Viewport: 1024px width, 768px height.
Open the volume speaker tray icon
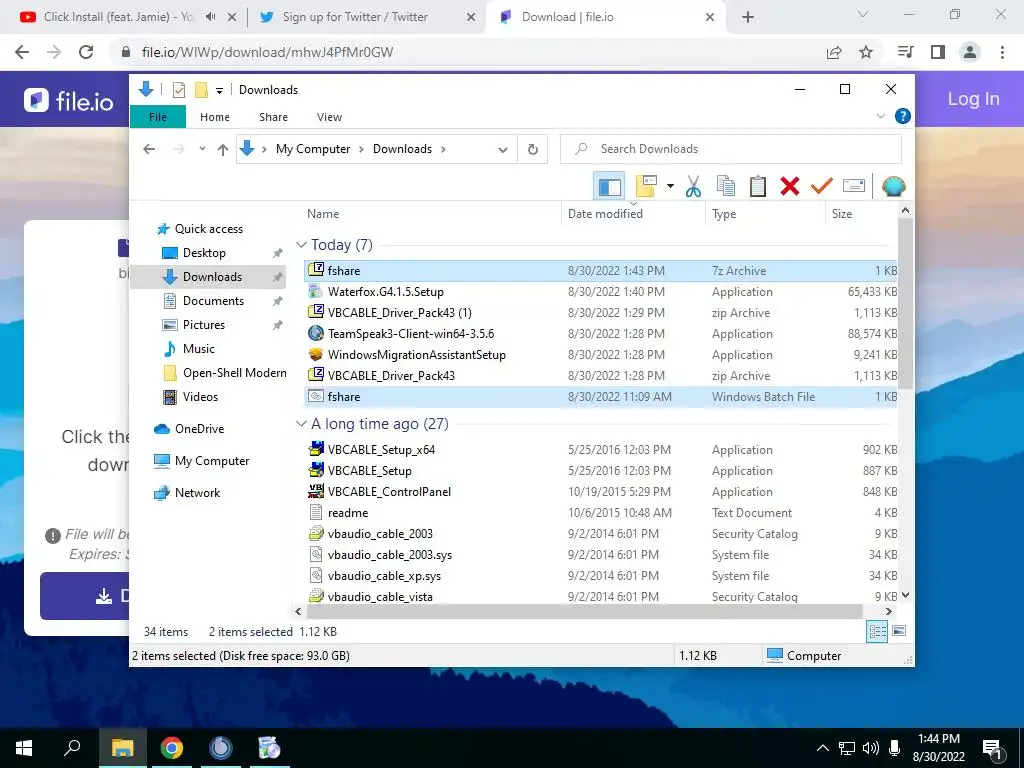pos(871,748)
